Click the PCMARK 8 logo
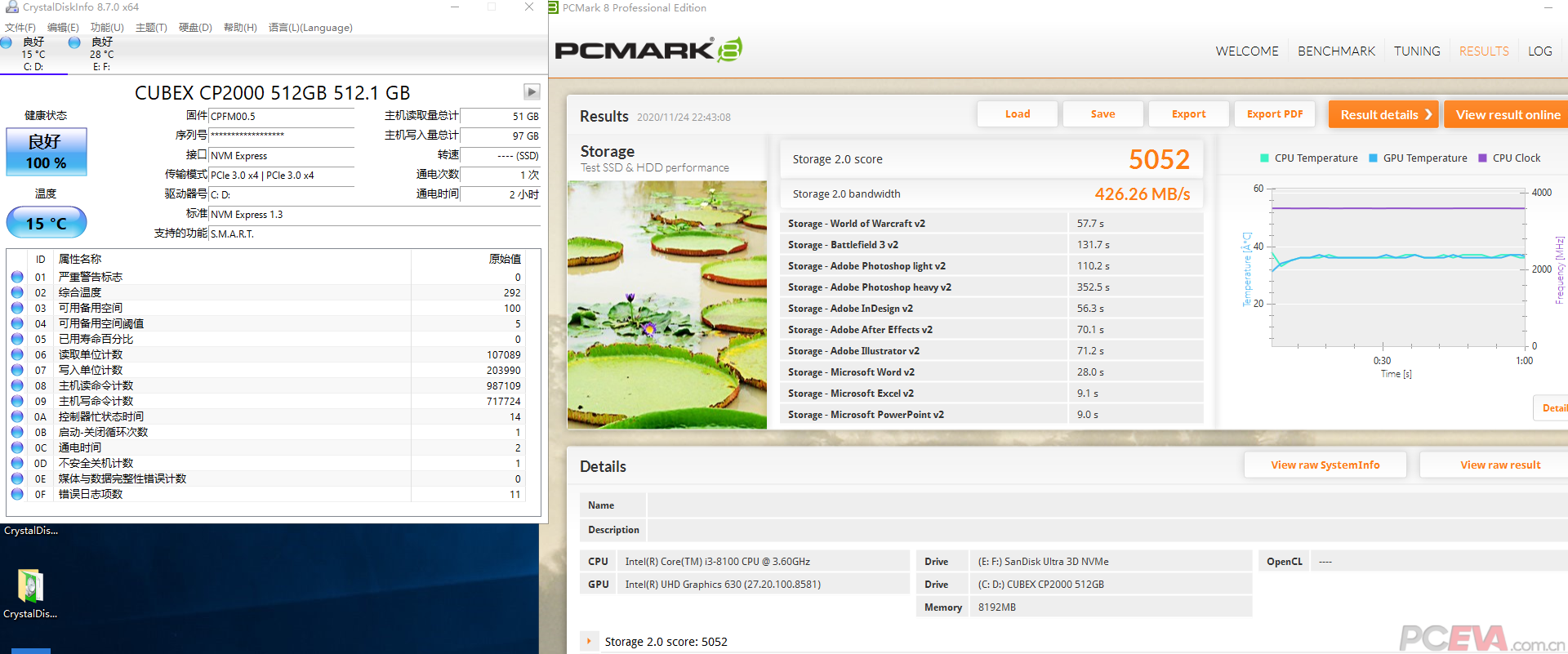 click(648, 50)
